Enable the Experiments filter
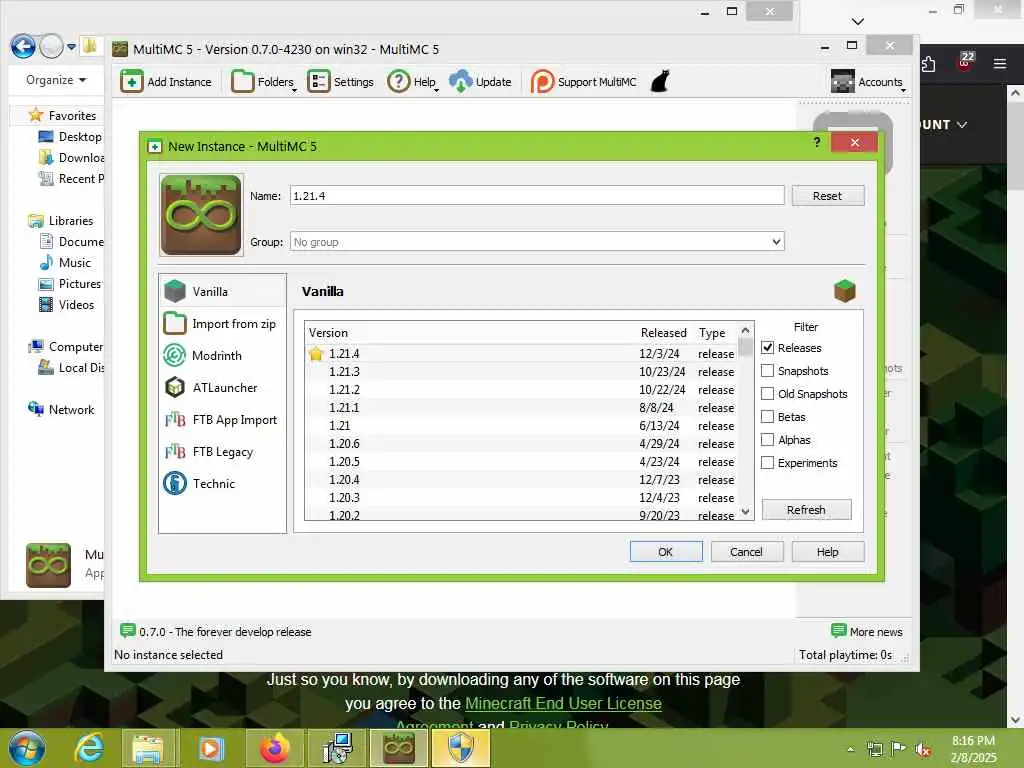Viewport: 1024px width, 768px height. click(768, 462)
